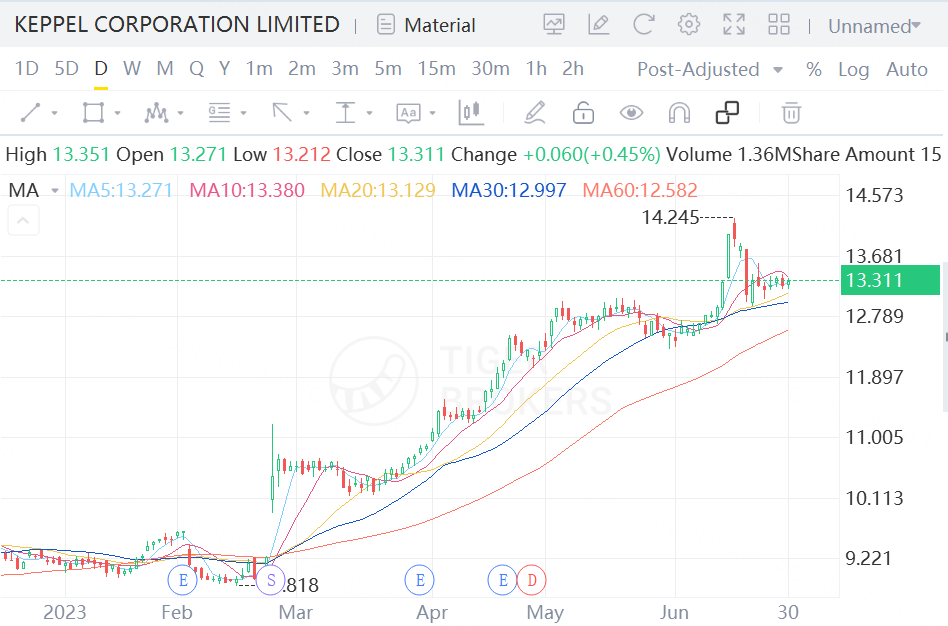Switch to the 5D timeframe tab
Screen dimensions: 948x626
(67, 69)
